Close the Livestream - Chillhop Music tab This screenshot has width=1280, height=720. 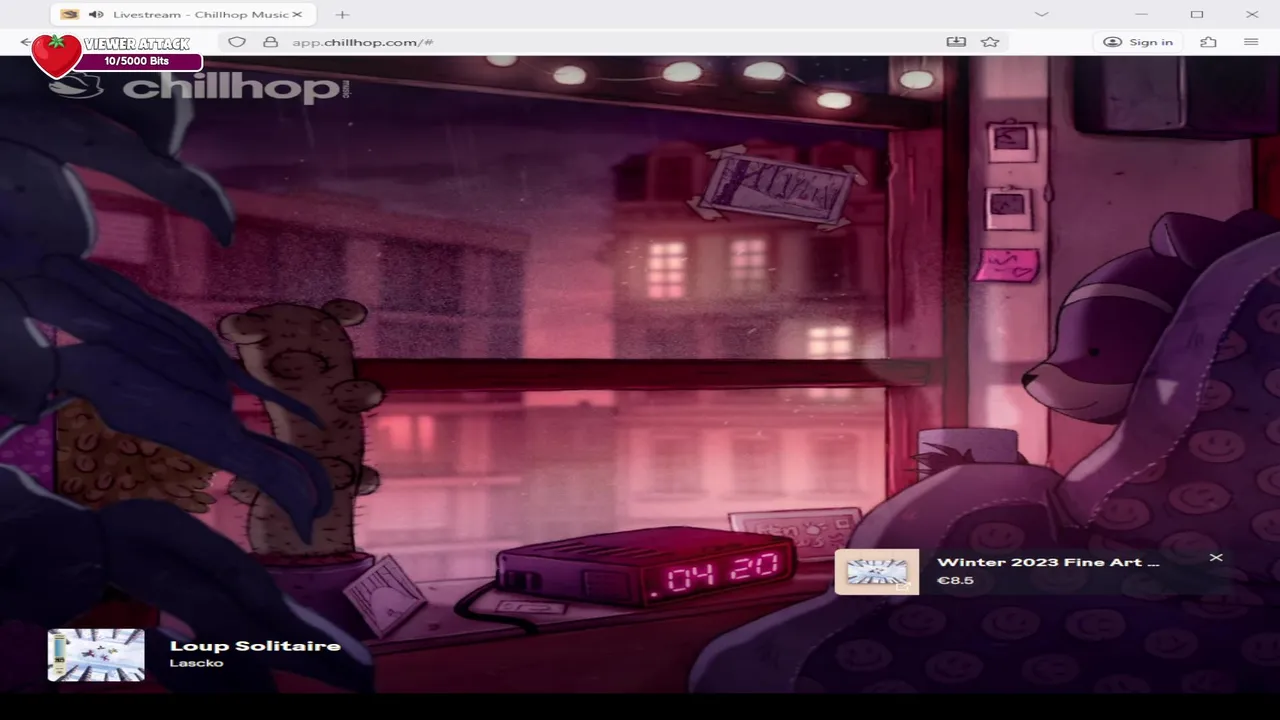[297, 14]
